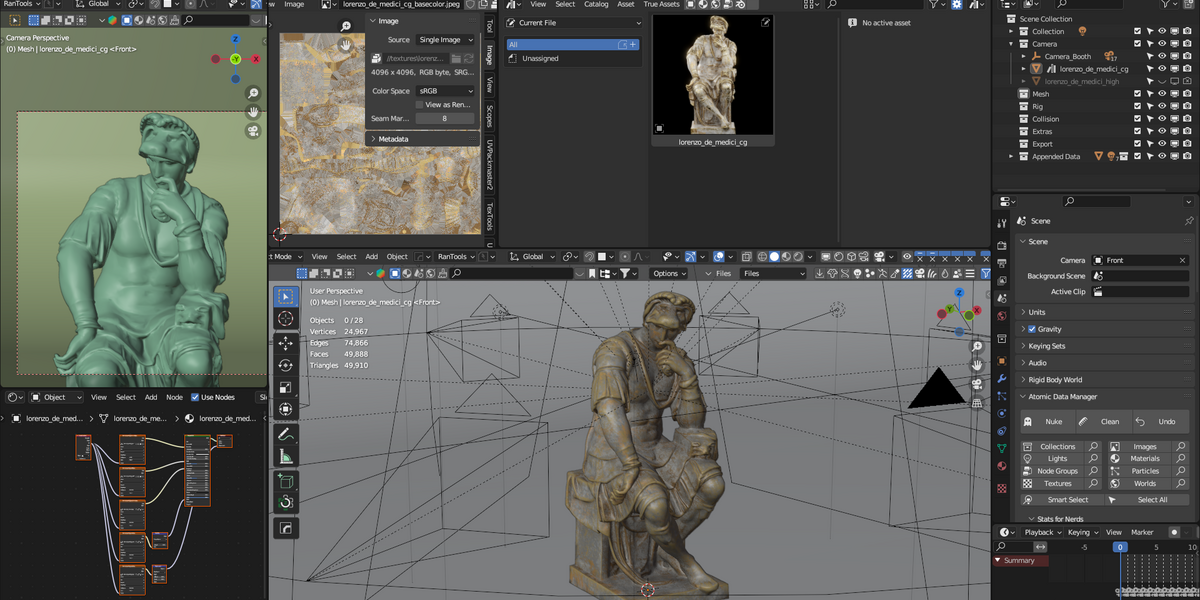Open the Node menu in the shader editor
Screen dimensions: 1200x600
coord(174,397)
